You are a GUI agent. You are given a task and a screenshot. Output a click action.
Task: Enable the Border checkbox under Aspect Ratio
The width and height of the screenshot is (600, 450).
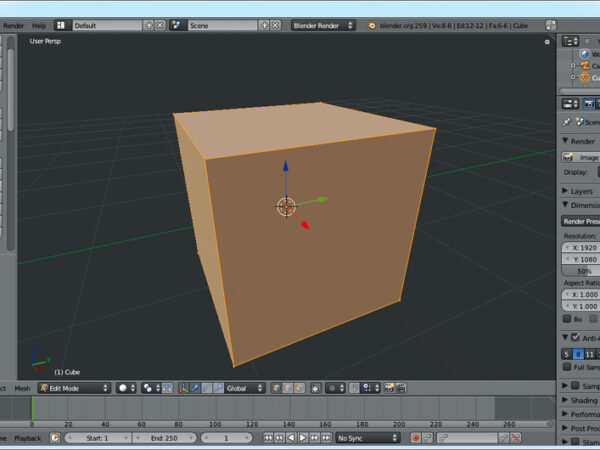[568, 319]
